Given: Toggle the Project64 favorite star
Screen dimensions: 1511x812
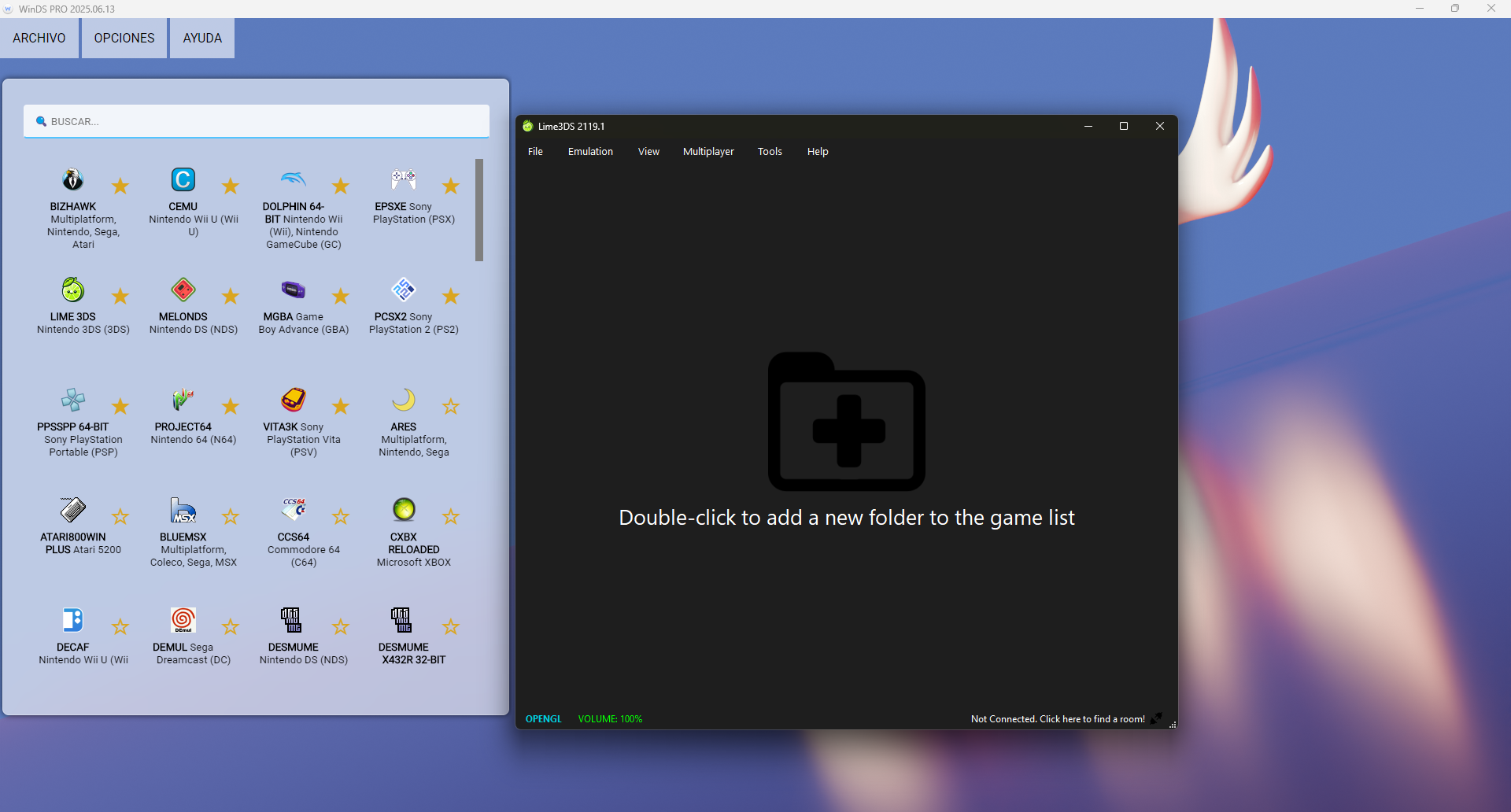Looking at the screenshot, I should (x=231, y=406).
